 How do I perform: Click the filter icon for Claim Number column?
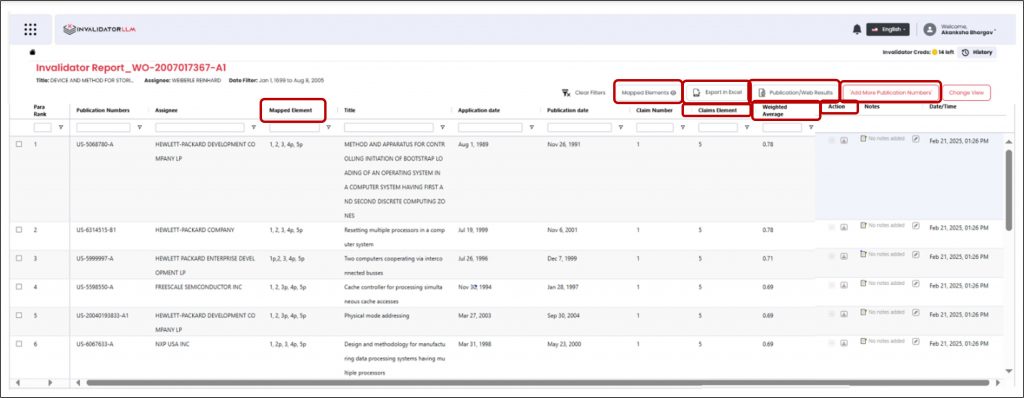(682, 127)
